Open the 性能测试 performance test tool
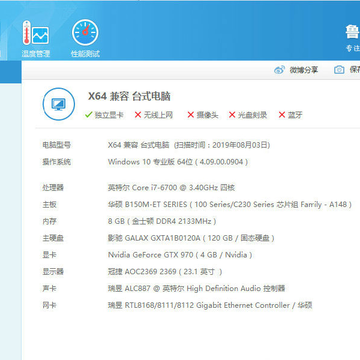This screenshot has height=360, width=360. [85, 38]
